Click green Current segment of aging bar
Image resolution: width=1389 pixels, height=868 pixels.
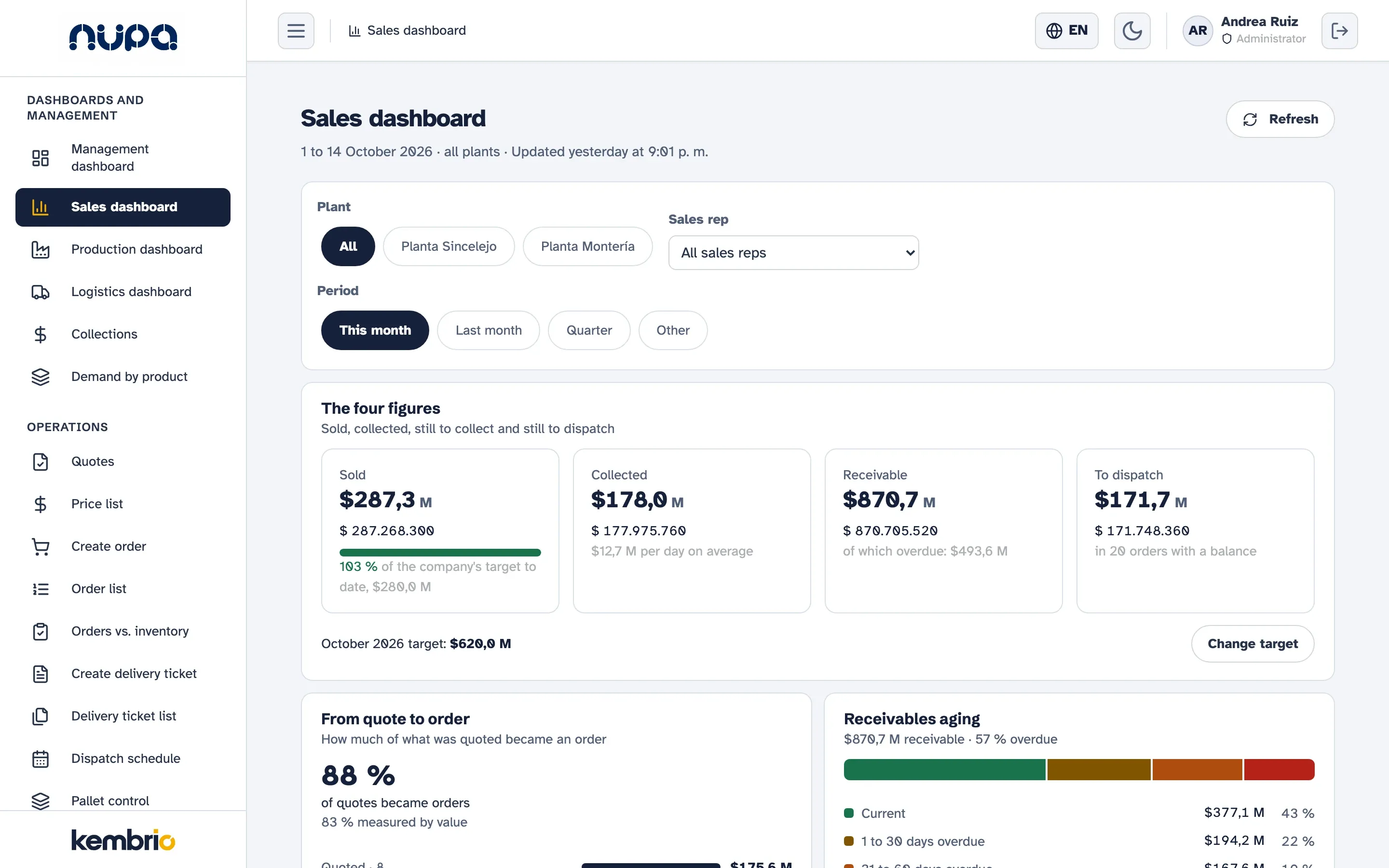(944, 770)
